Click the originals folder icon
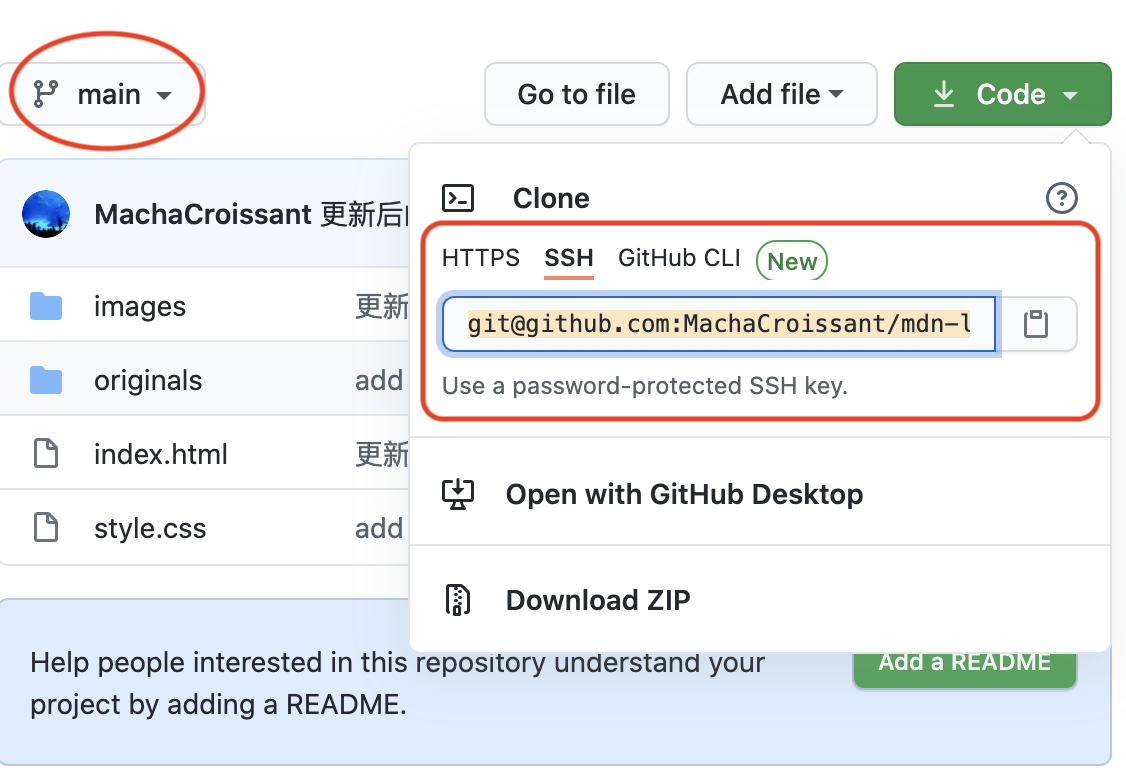 tap(46, 380)
